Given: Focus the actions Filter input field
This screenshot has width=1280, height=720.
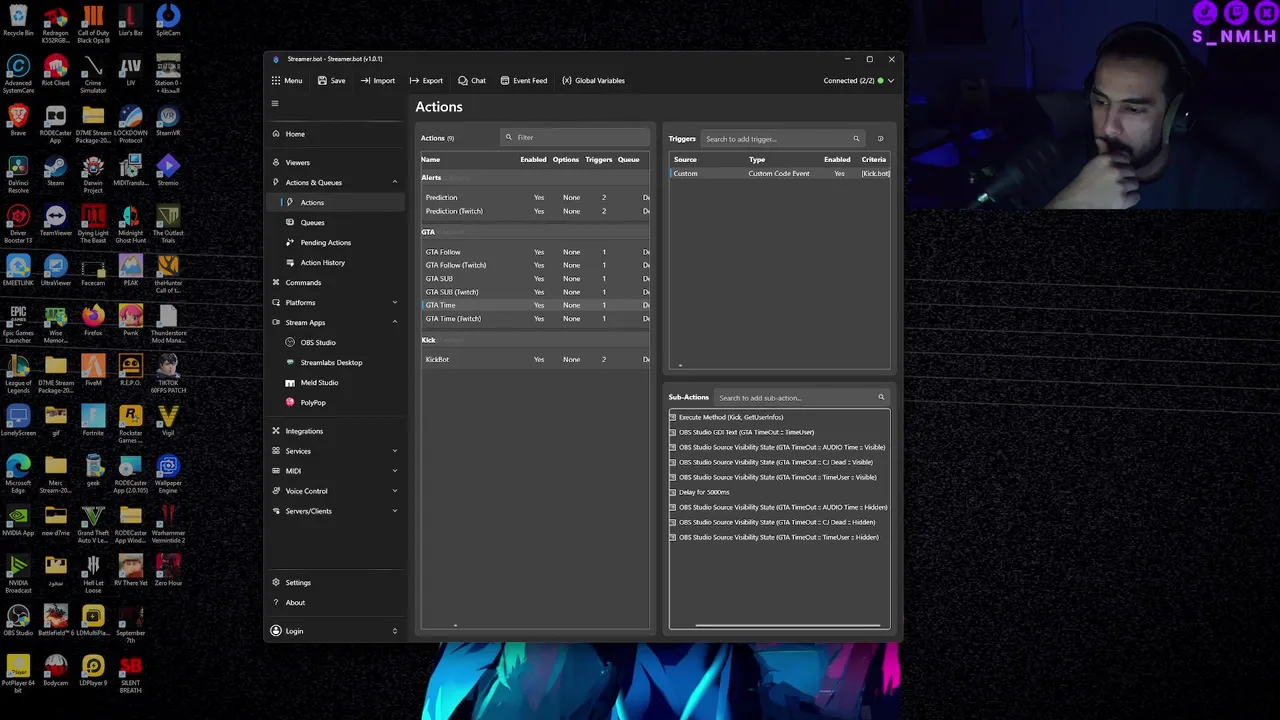Looking at the screenshot, I should point(575,137).
